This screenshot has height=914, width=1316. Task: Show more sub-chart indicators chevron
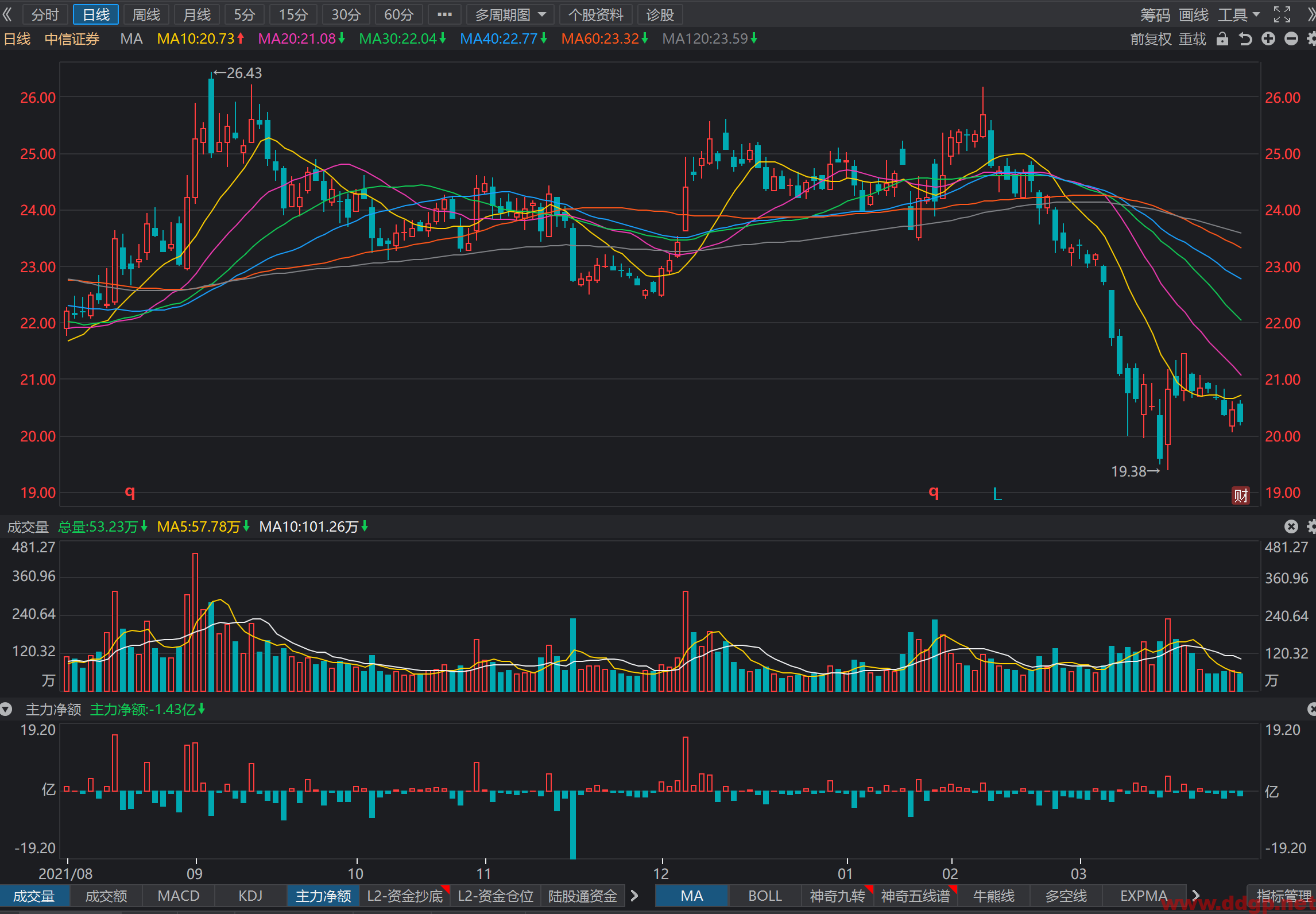point(634,896)
